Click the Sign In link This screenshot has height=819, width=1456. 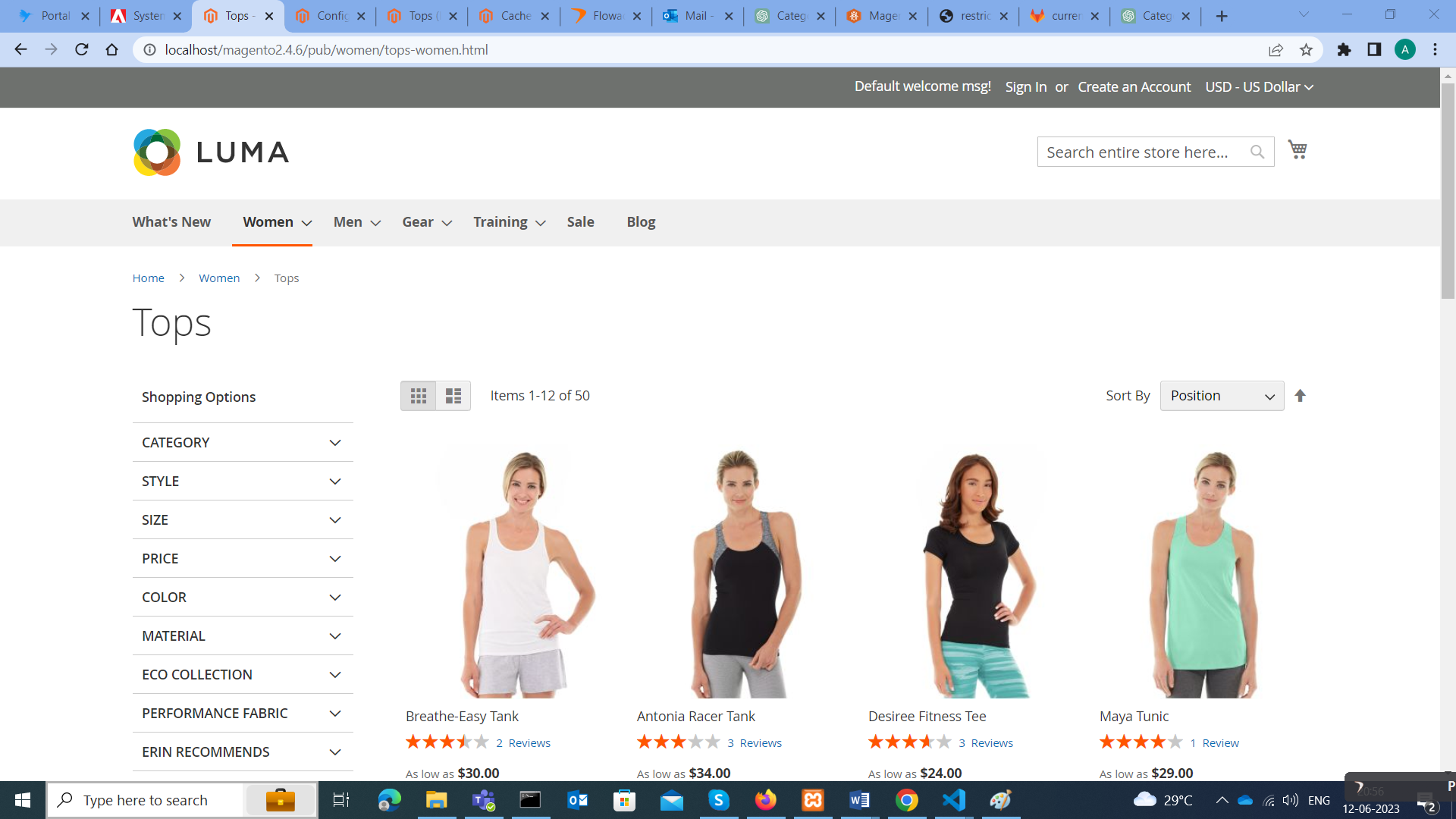1025,86
